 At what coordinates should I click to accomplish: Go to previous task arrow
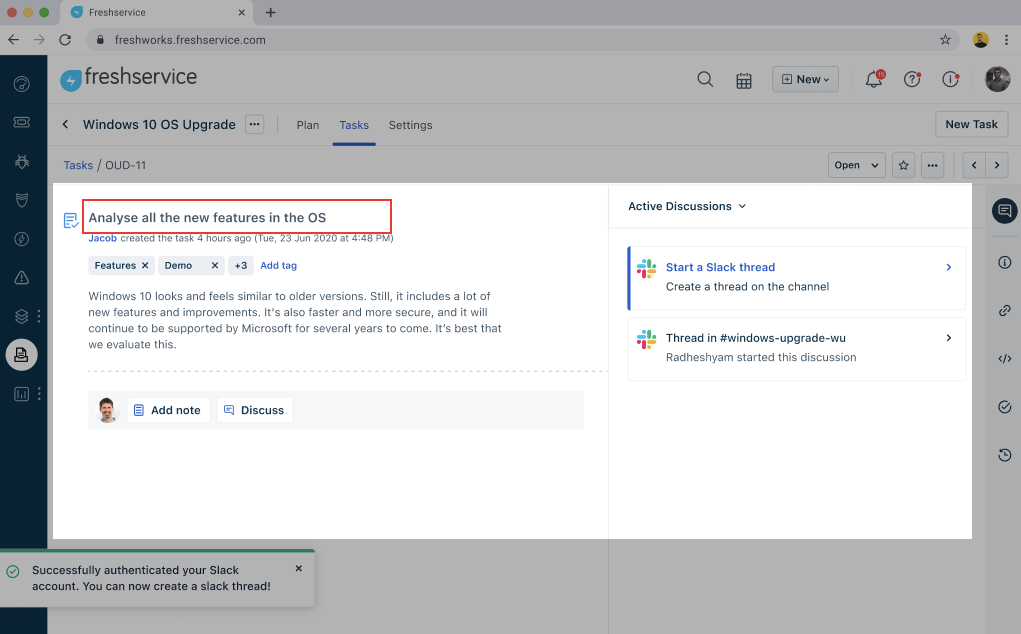click(974, 165)
